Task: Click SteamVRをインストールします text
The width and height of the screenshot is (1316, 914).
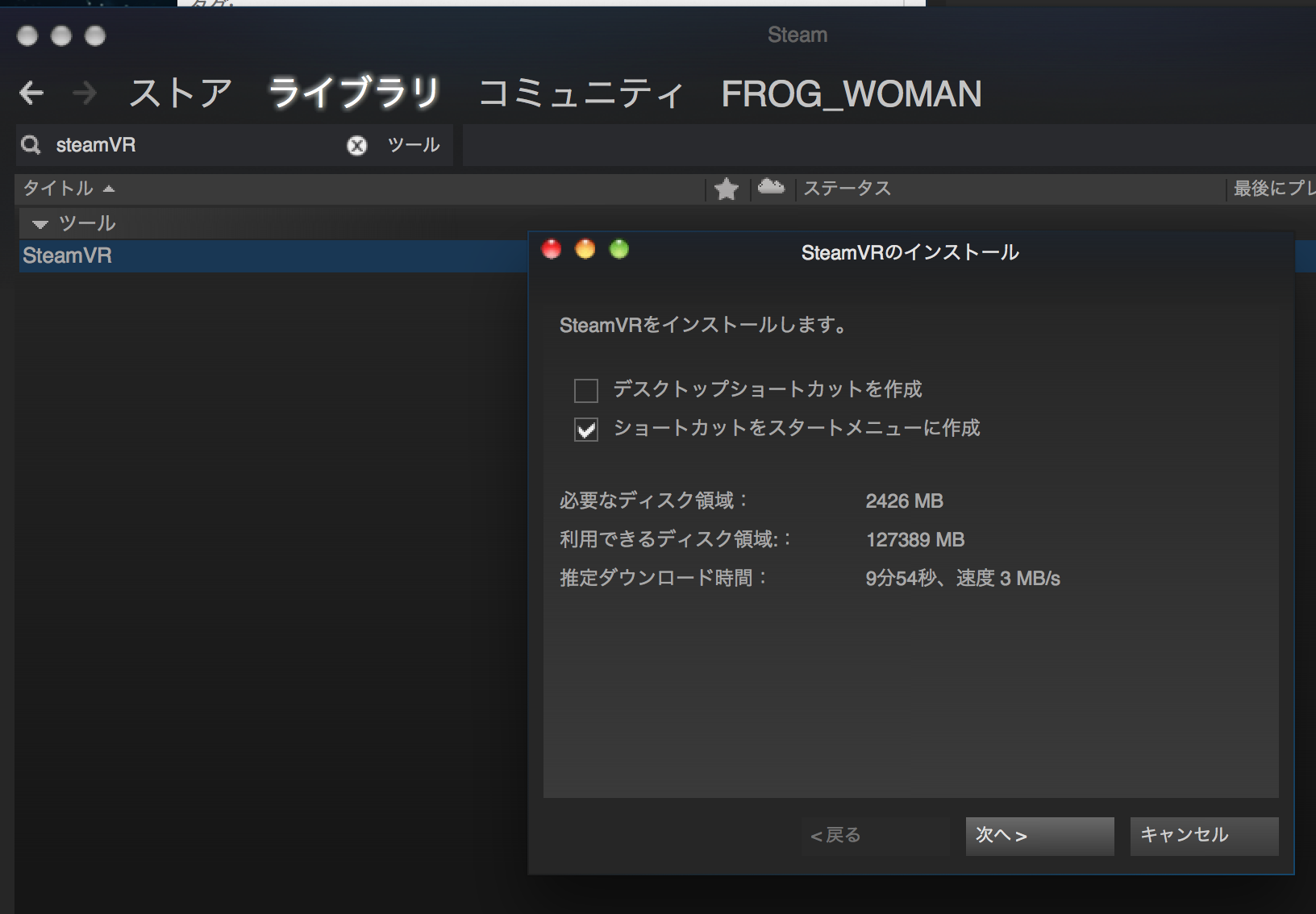Action: click(704, 326)
